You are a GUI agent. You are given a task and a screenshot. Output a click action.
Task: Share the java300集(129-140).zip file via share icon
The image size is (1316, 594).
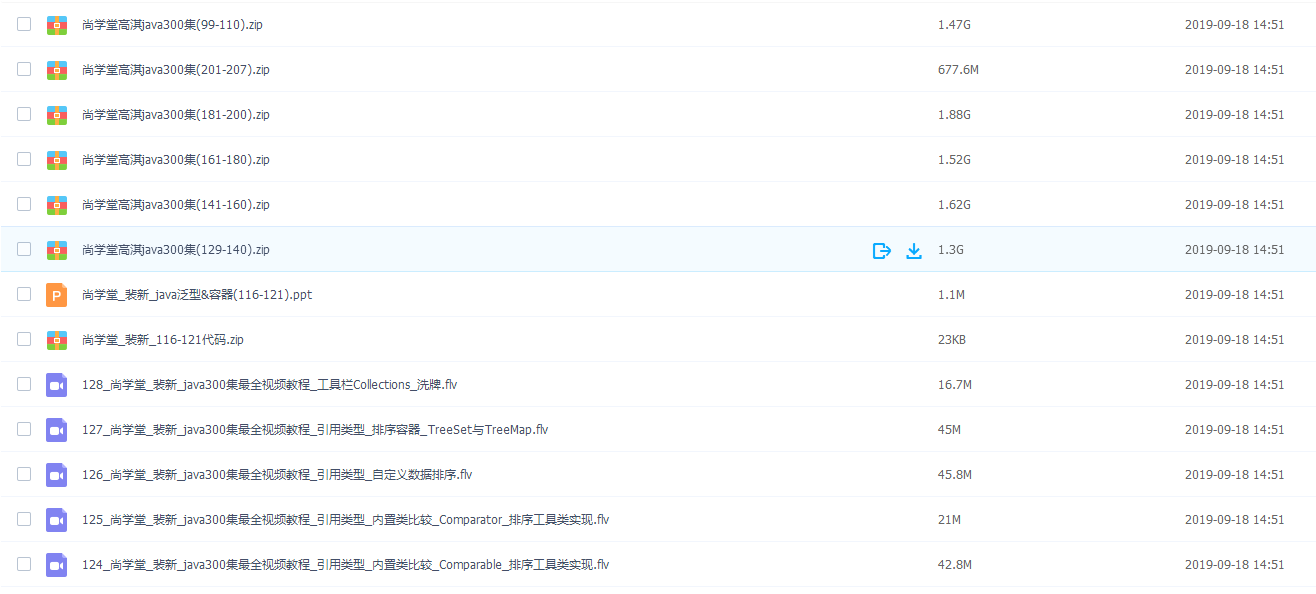point(881,250)
